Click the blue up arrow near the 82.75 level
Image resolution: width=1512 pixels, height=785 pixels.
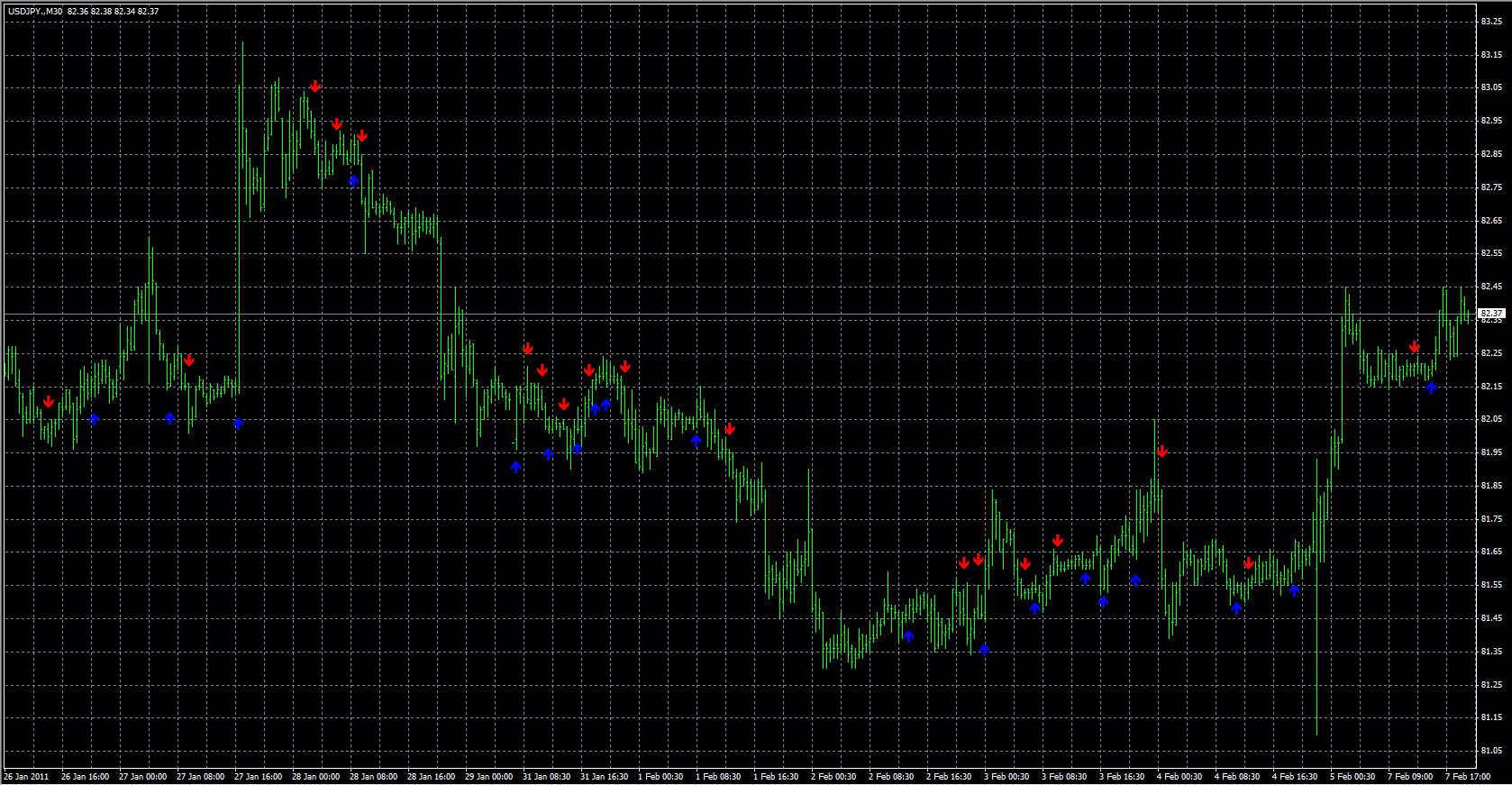click(353, 181)
